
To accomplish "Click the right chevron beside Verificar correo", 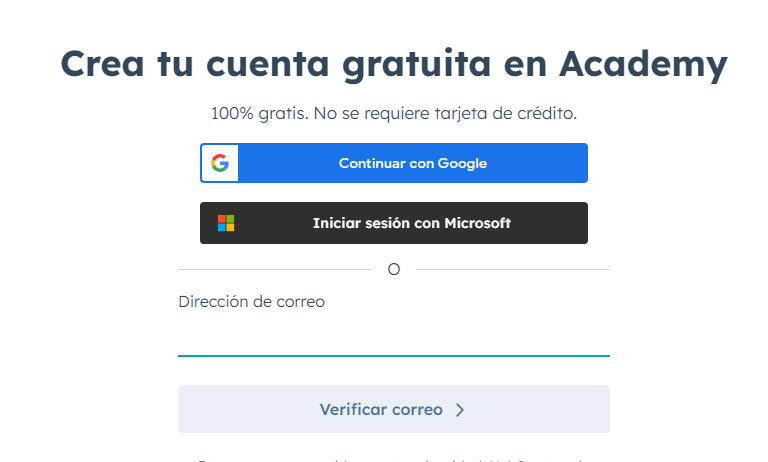I will (x=459, y=410).
